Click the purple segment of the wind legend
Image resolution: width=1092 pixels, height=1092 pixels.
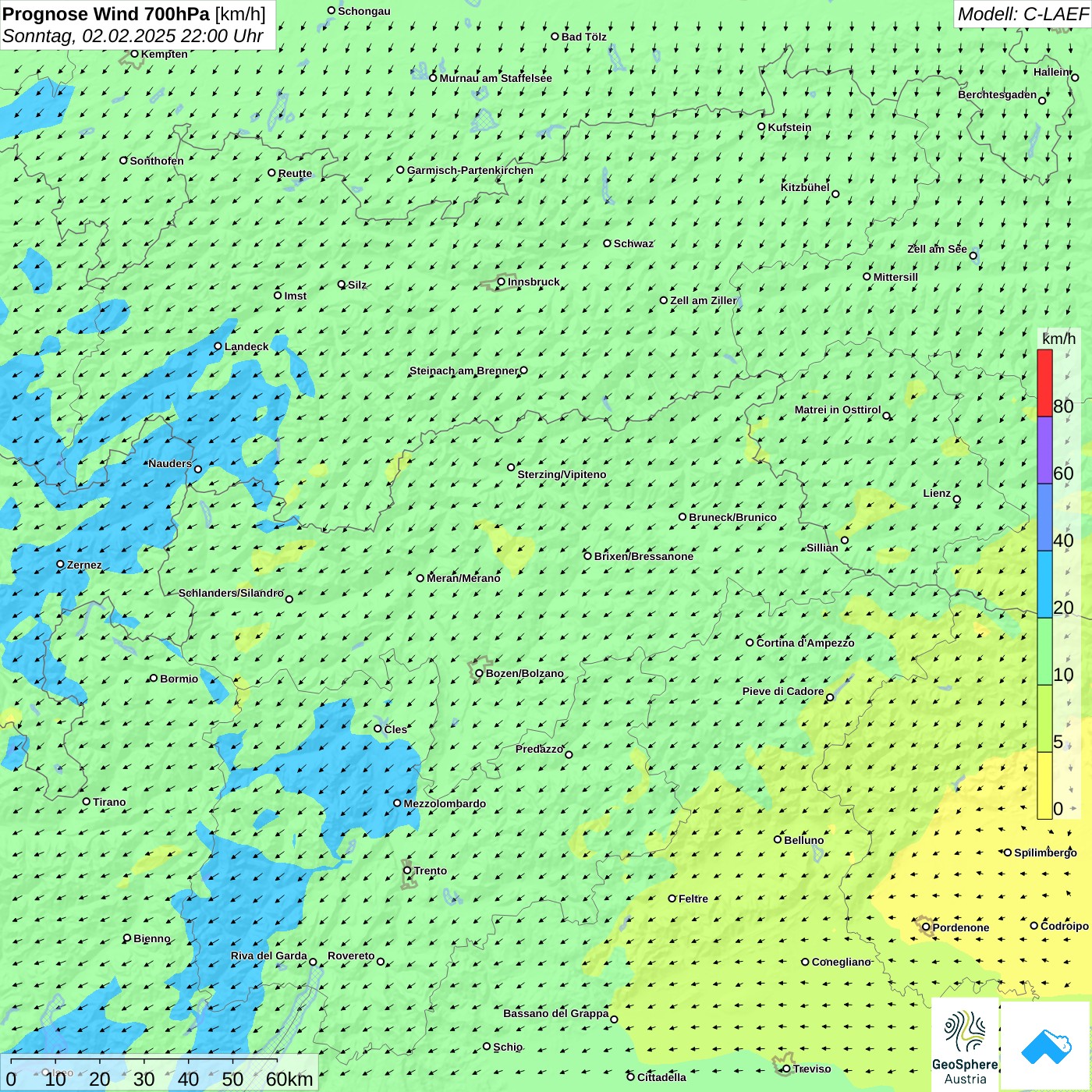1044,450
